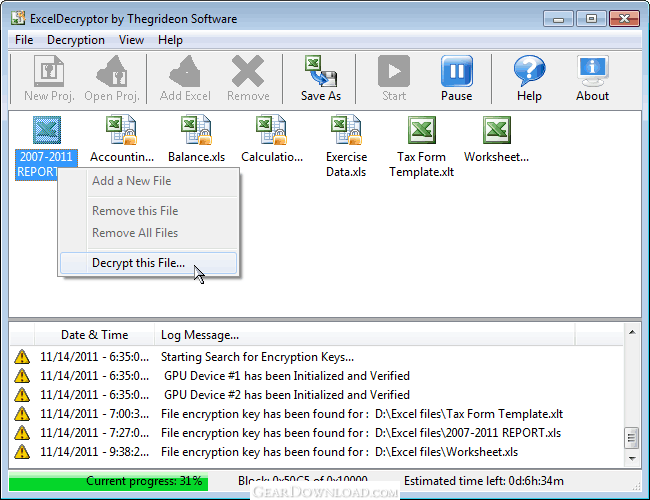Select the Accountin... locked Excel file

point(121,130)
